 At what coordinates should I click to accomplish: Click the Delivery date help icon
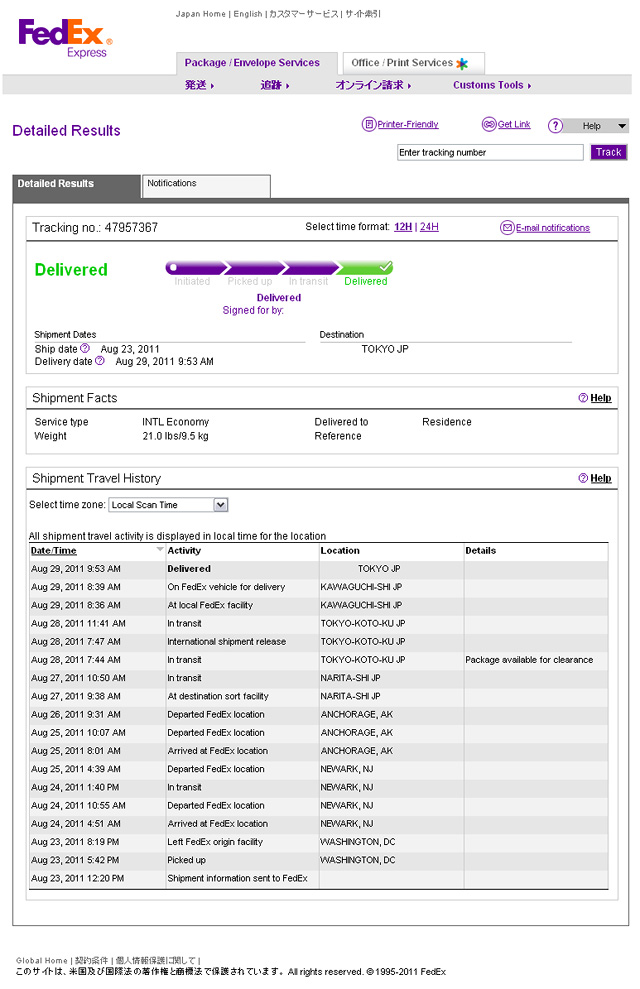coord(100,361)
